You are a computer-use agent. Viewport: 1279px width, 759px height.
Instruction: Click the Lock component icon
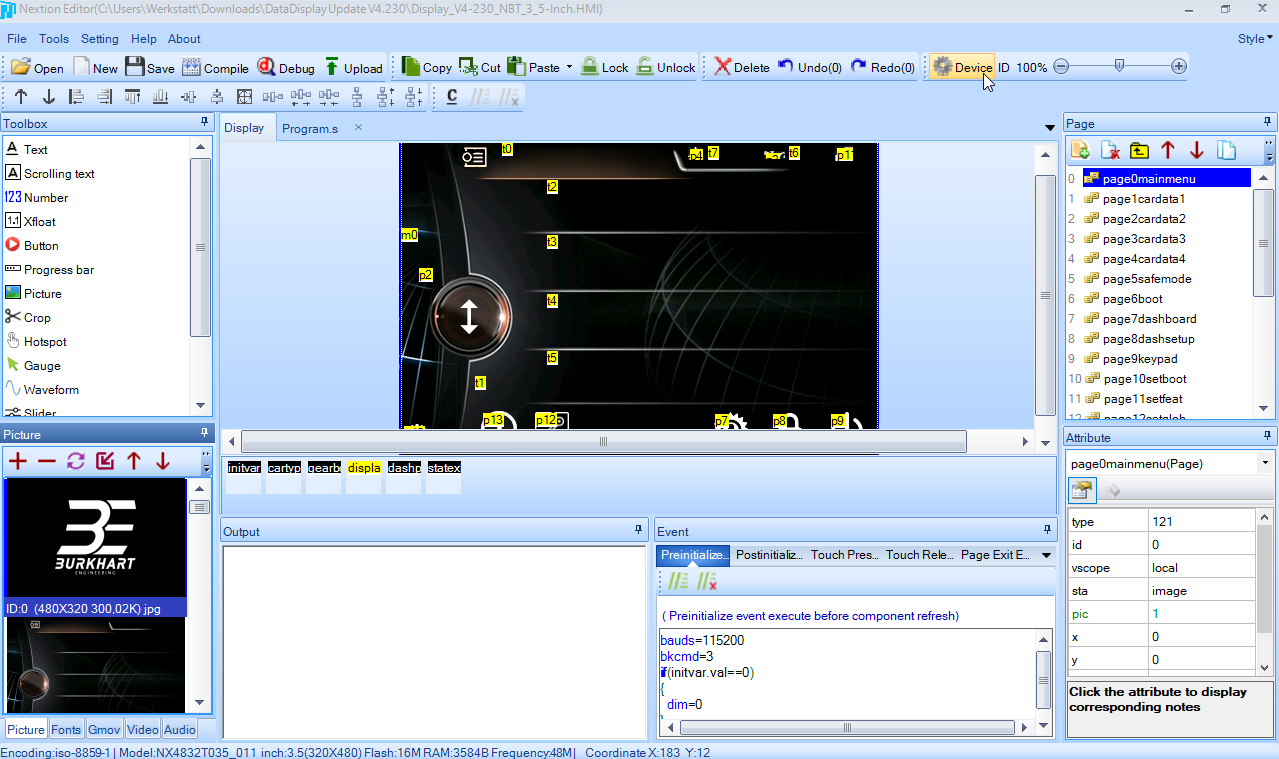pyautogui.click(x=604, y=68)
